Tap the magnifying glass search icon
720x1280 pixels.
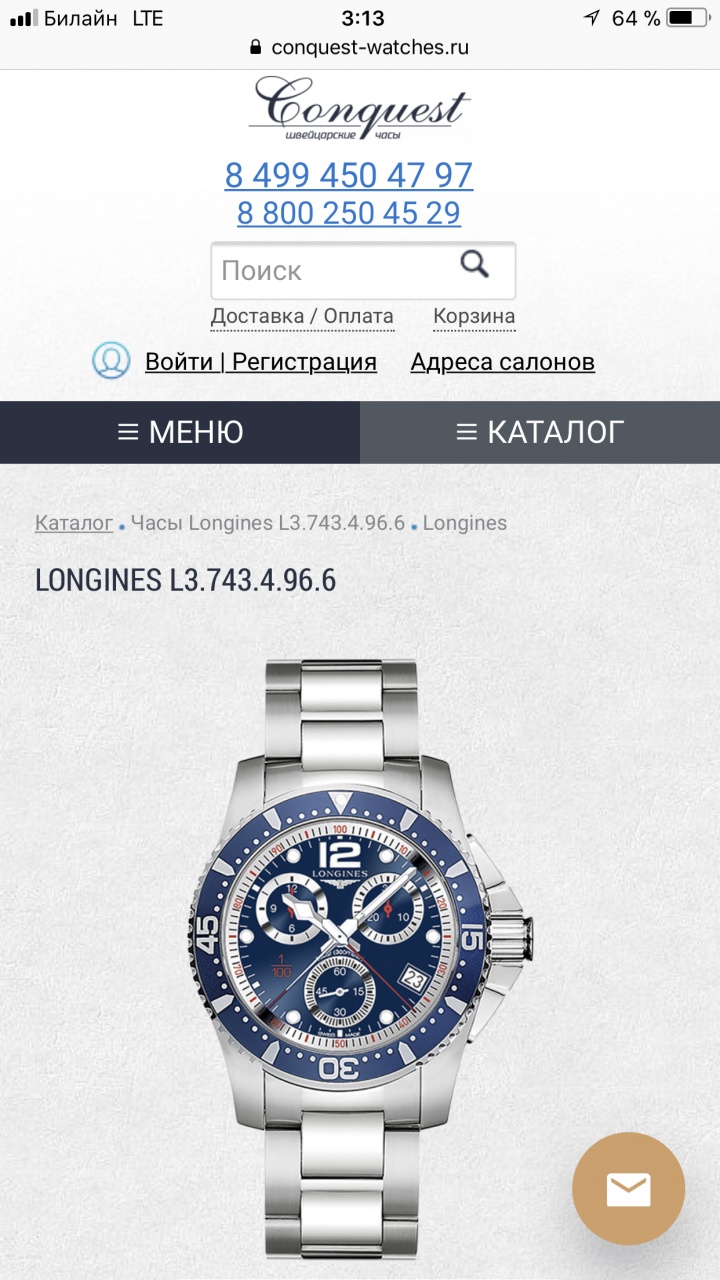474,264
